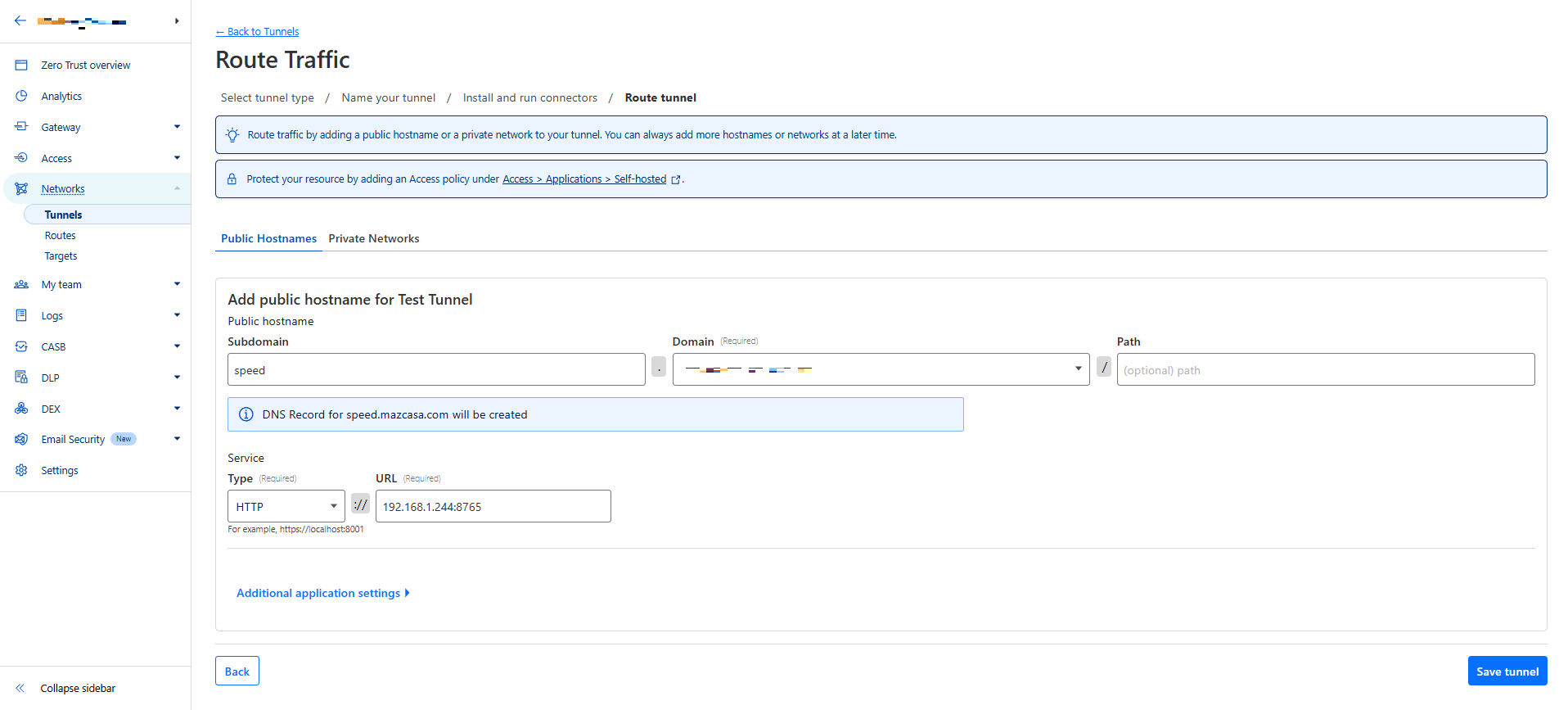Expand the Logs submenu arrow
Image resolution: width=1568 pixels, height=710 pixels.
[177, 315]
